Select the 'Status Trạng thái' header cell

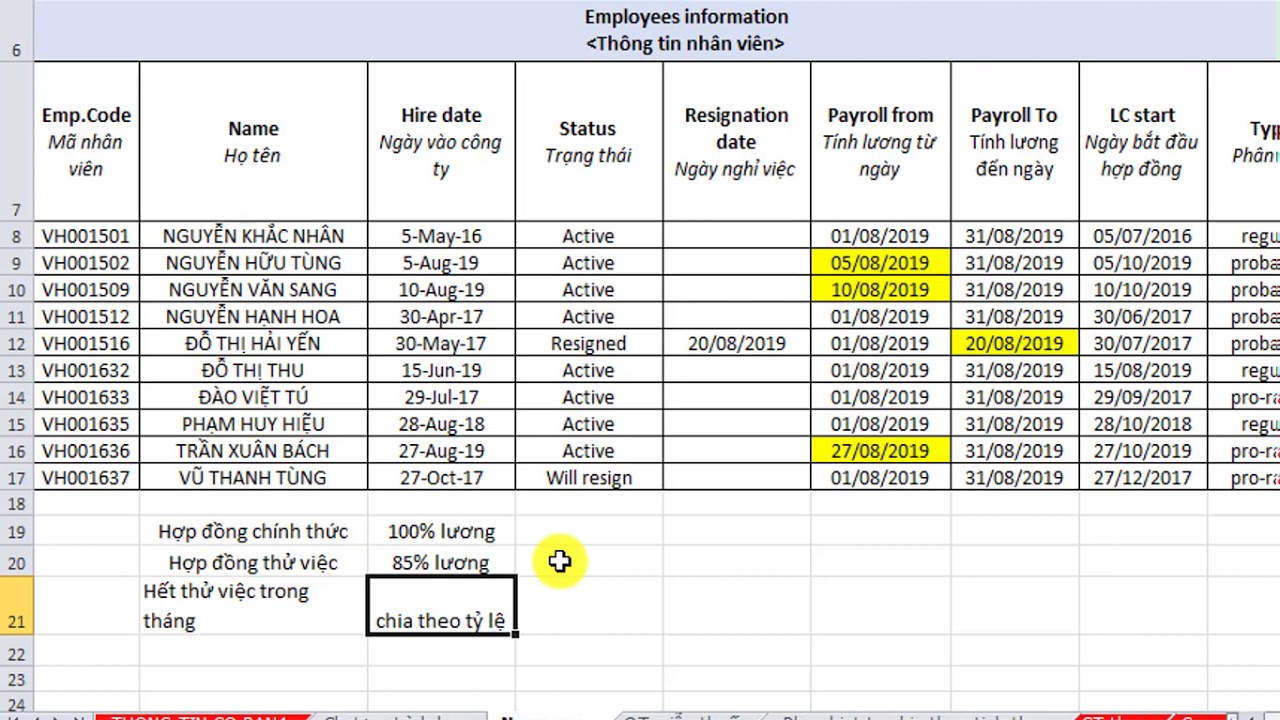tap(588, 142)
